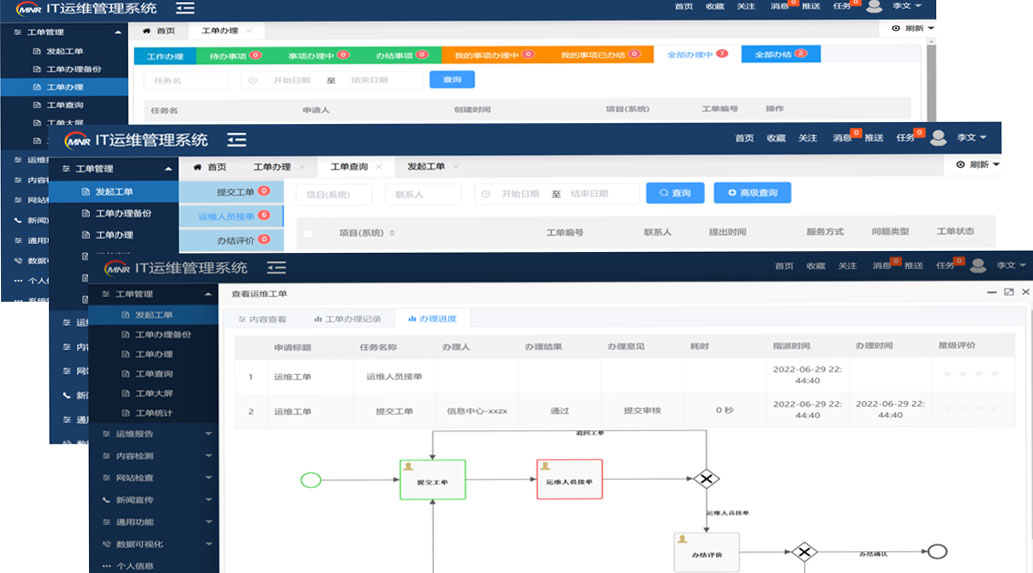The width and height of the screenshot is (1033, 573).
Task: Toggle sidebar hamburger icon in back window
Action: click(x=185, y=8)
